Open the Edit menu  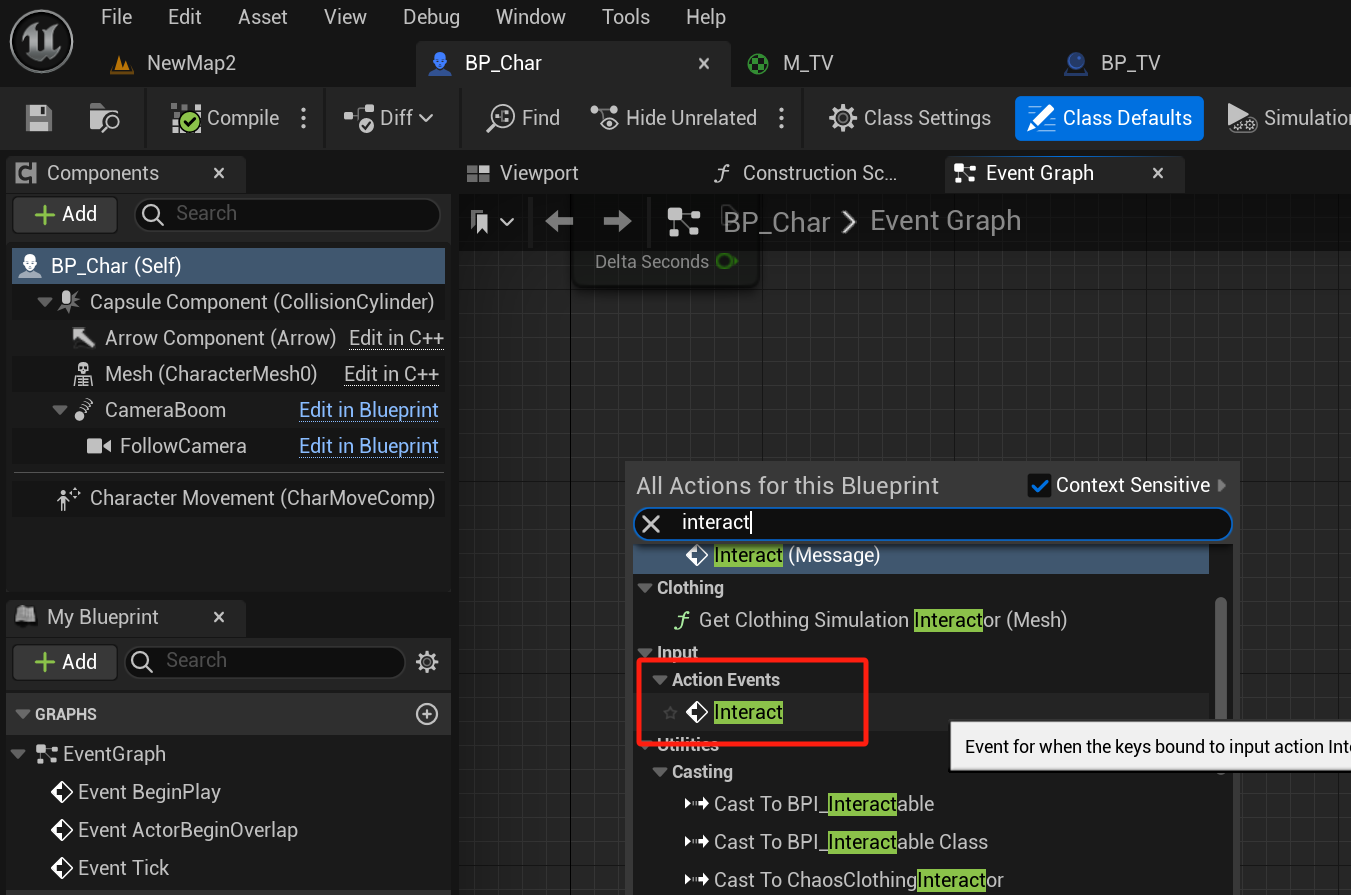point(184,17)
